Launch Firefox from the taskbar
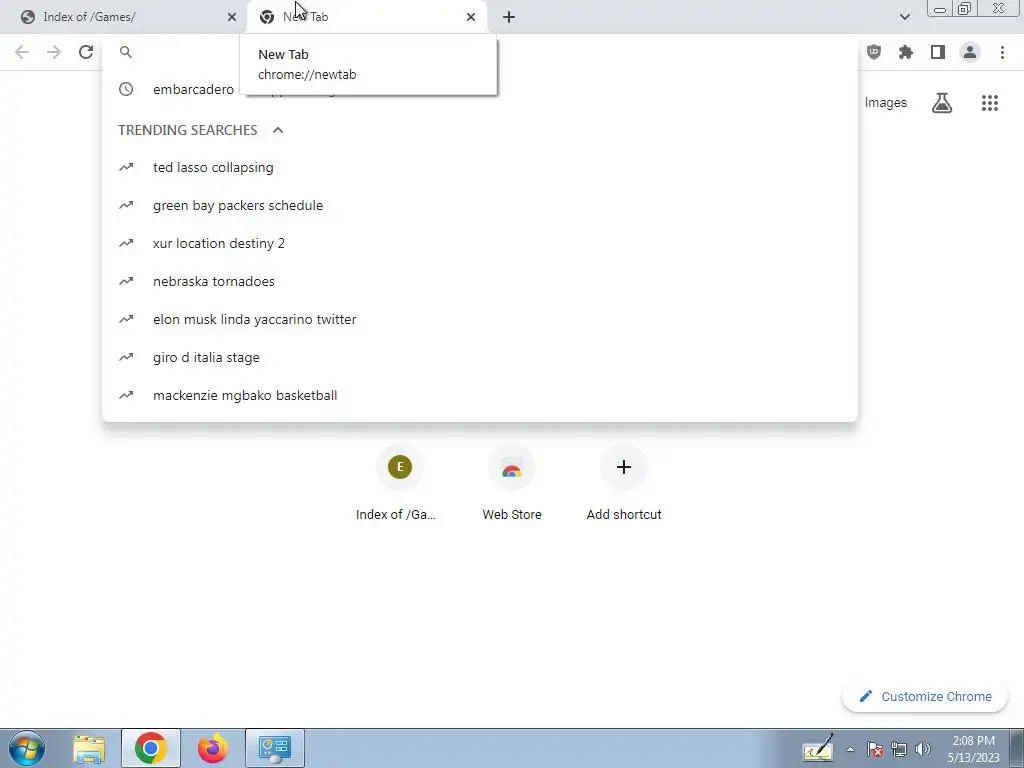 coord(213,748)
